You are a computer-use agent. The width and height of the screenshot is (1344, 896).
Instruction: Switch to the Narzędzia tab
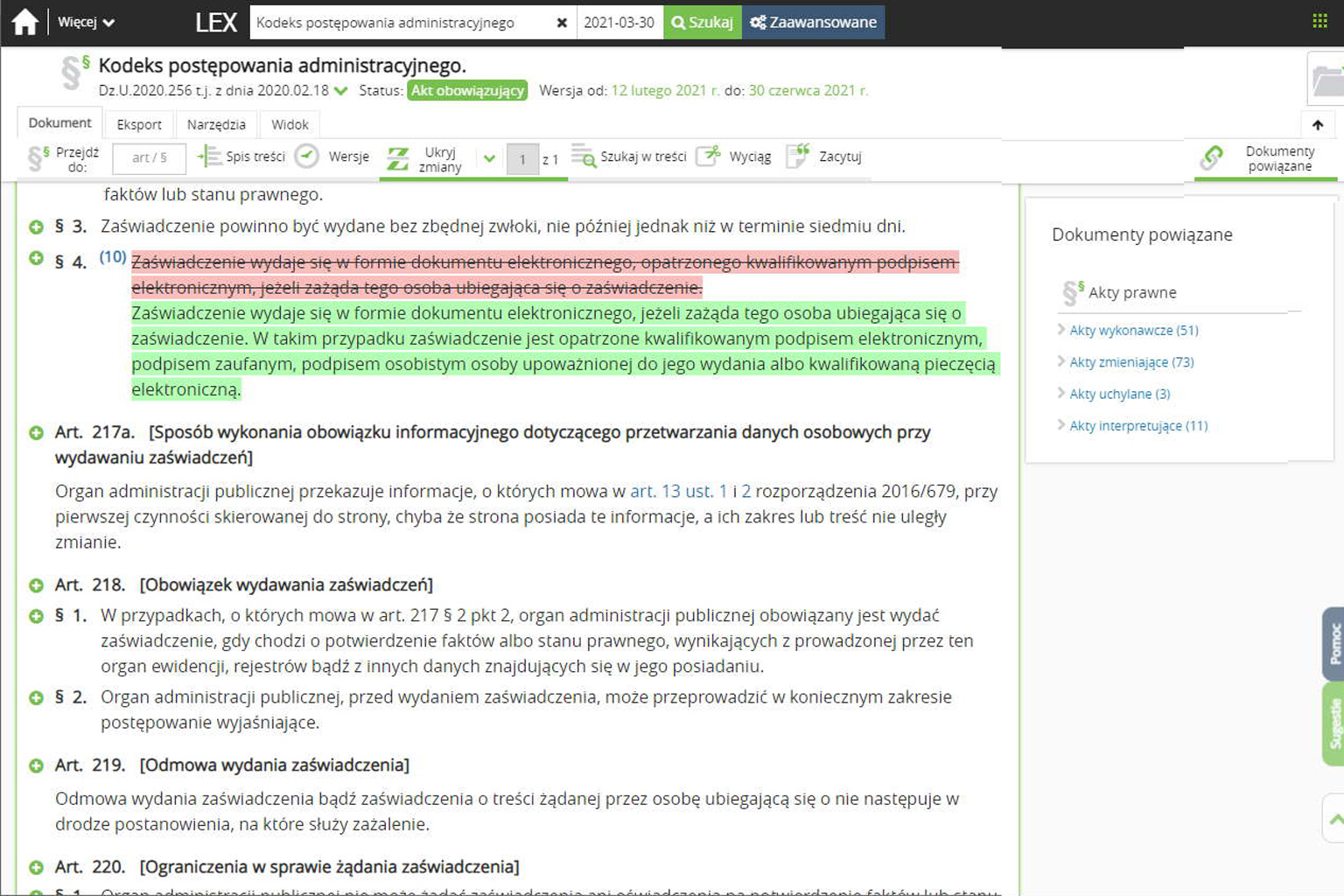(x=216, y=124)
